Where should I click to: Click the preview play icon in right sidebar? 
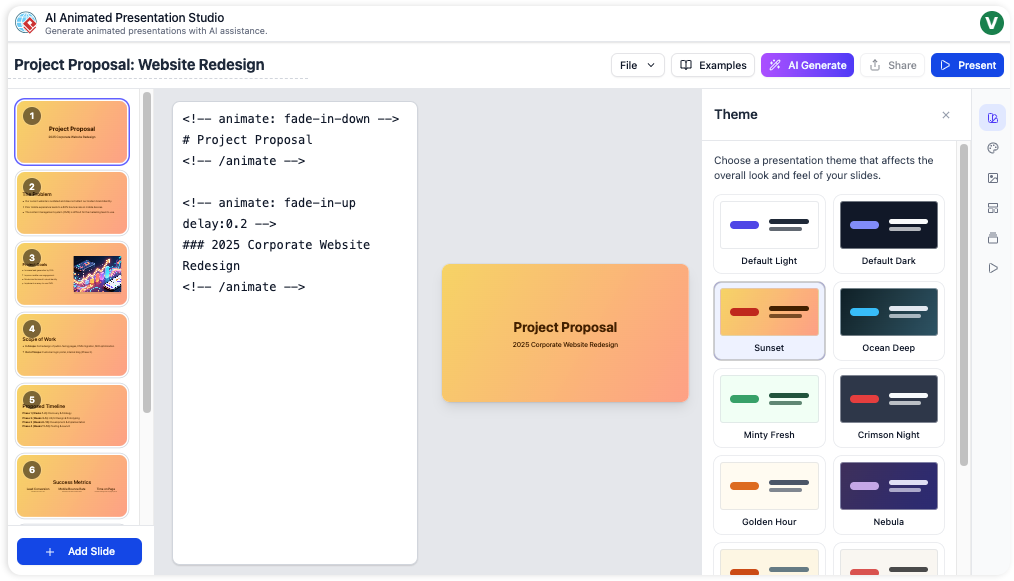(992, 268)
